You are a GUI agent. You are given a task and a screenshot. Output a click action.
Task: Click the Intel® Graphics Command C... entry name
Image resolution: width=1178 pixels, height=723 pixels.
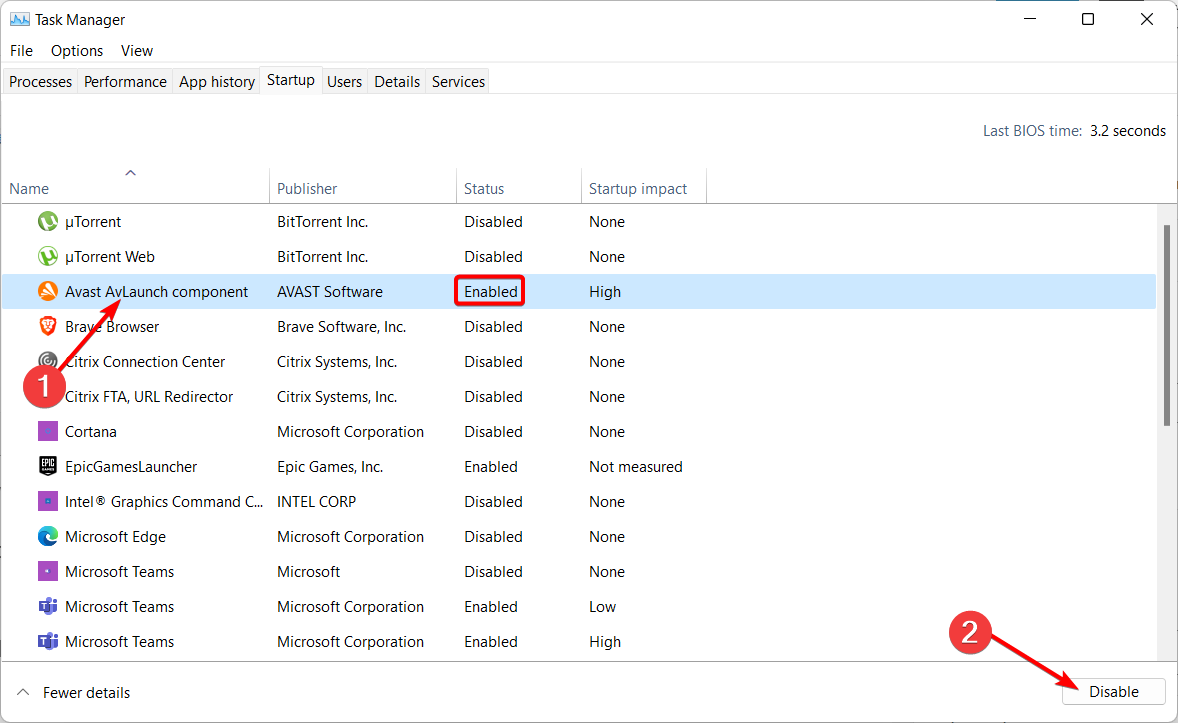(164, 501)
